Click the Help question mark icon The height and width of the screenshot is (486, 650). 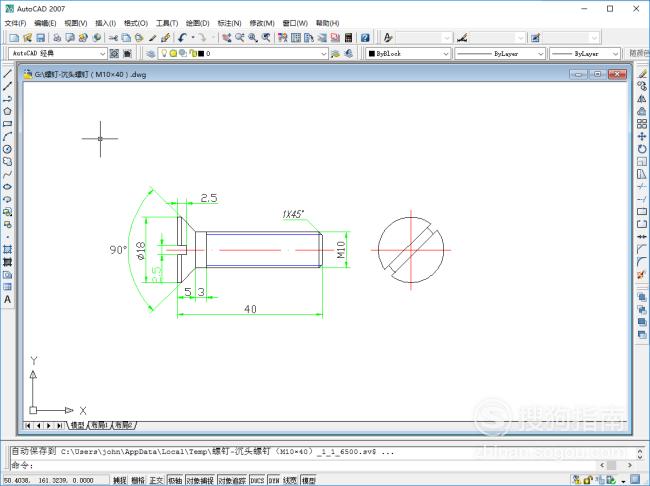point(365,38)
